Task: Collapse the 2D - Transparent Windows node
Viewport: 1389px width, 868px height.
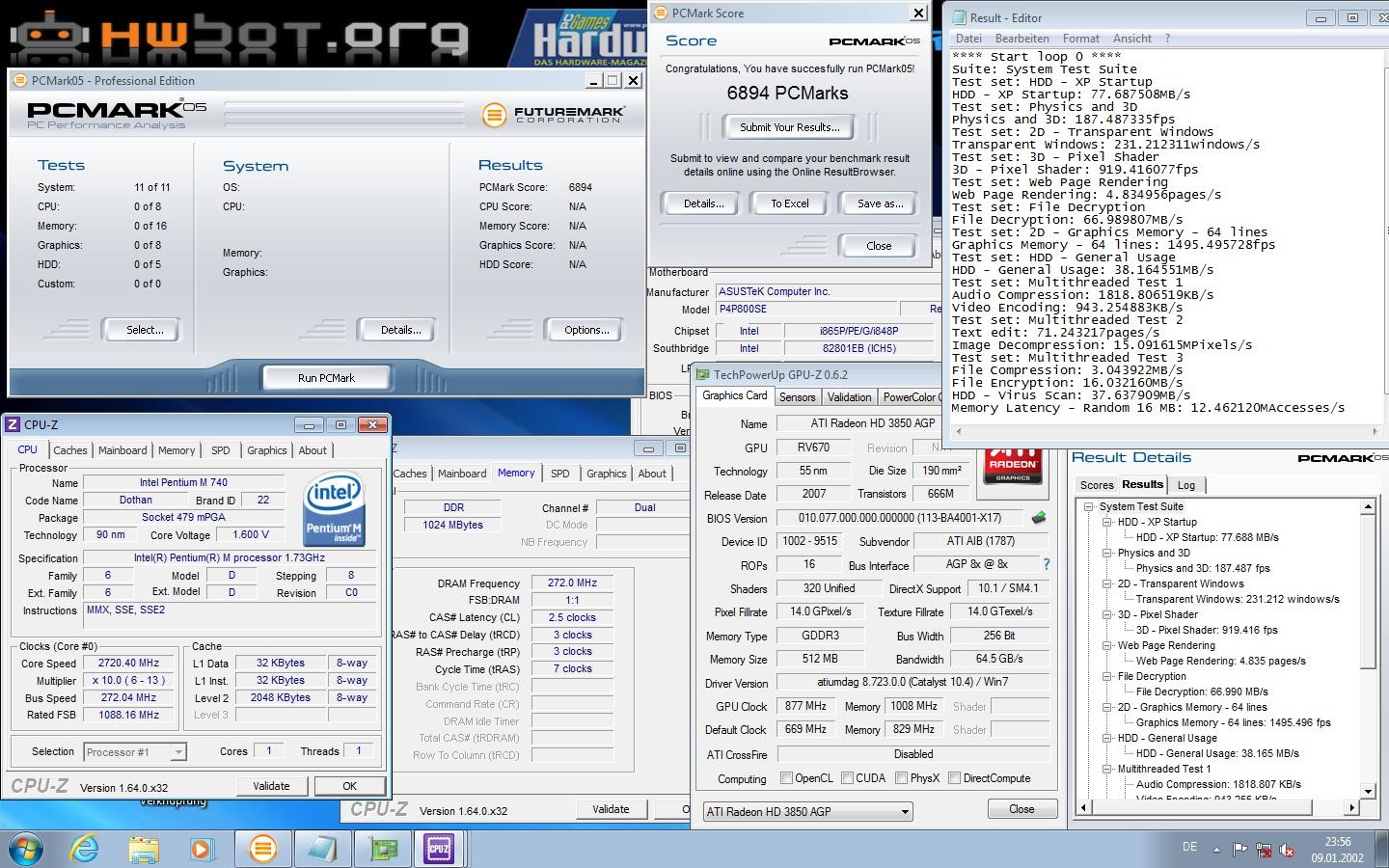Action: [1107, 583]
